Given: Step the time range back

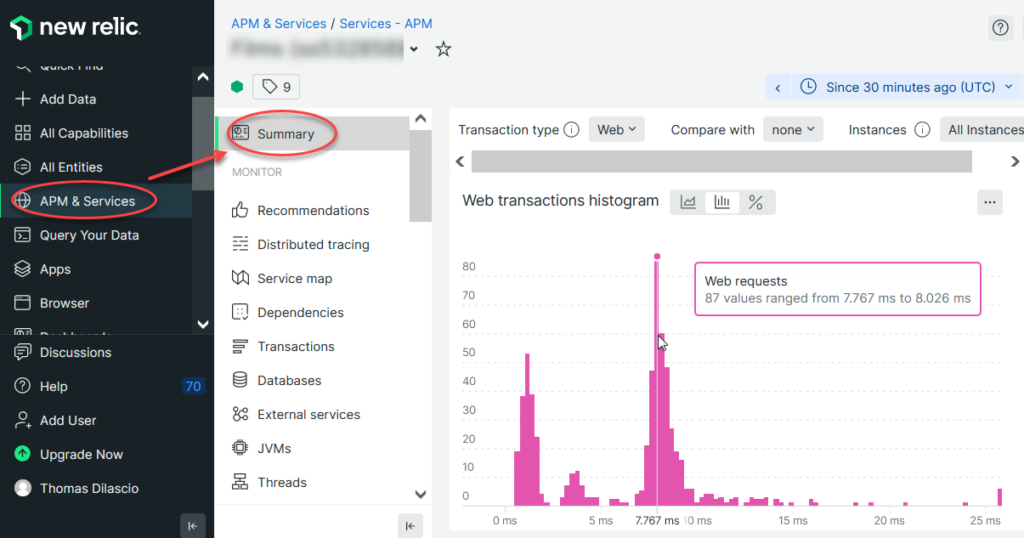Looking at the screenshot, I should (778, 87).
